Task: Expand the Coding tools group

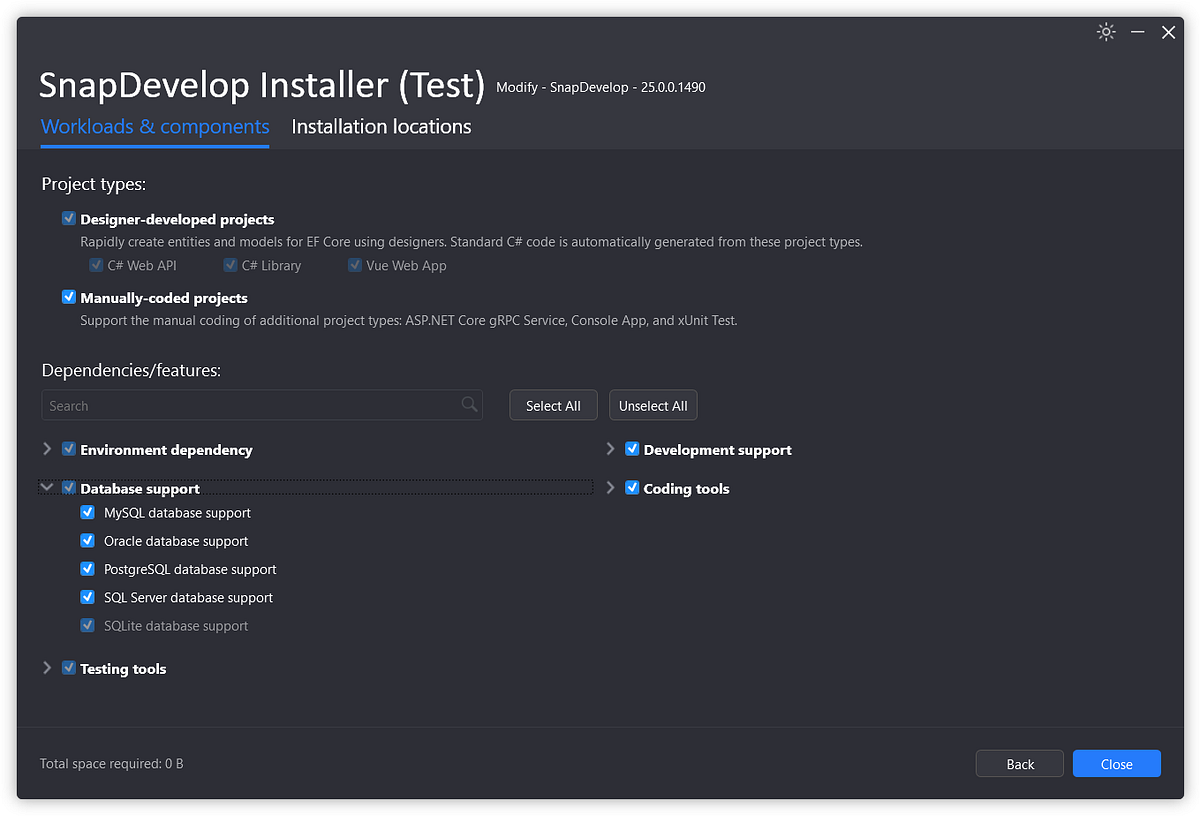Action: [x=610, y=488]
